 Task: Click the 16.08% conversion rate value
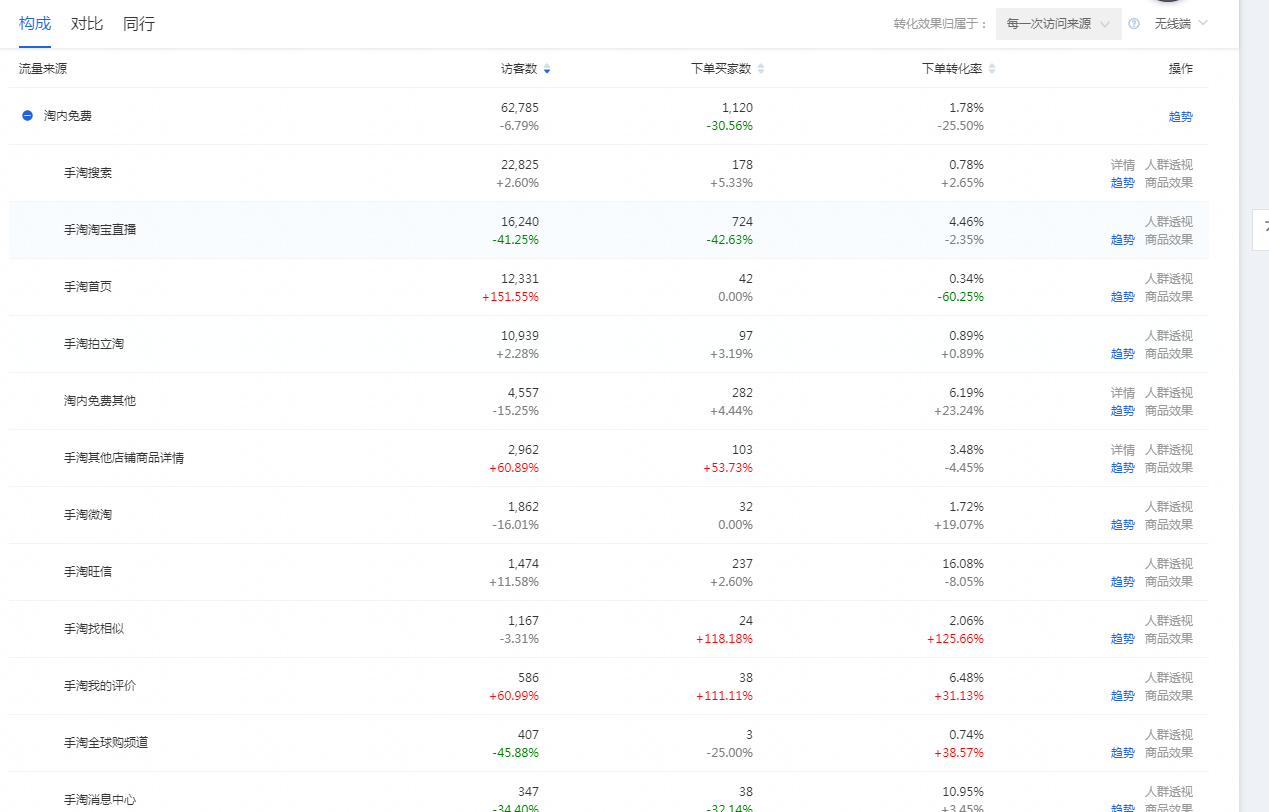(x=963, y=563)
